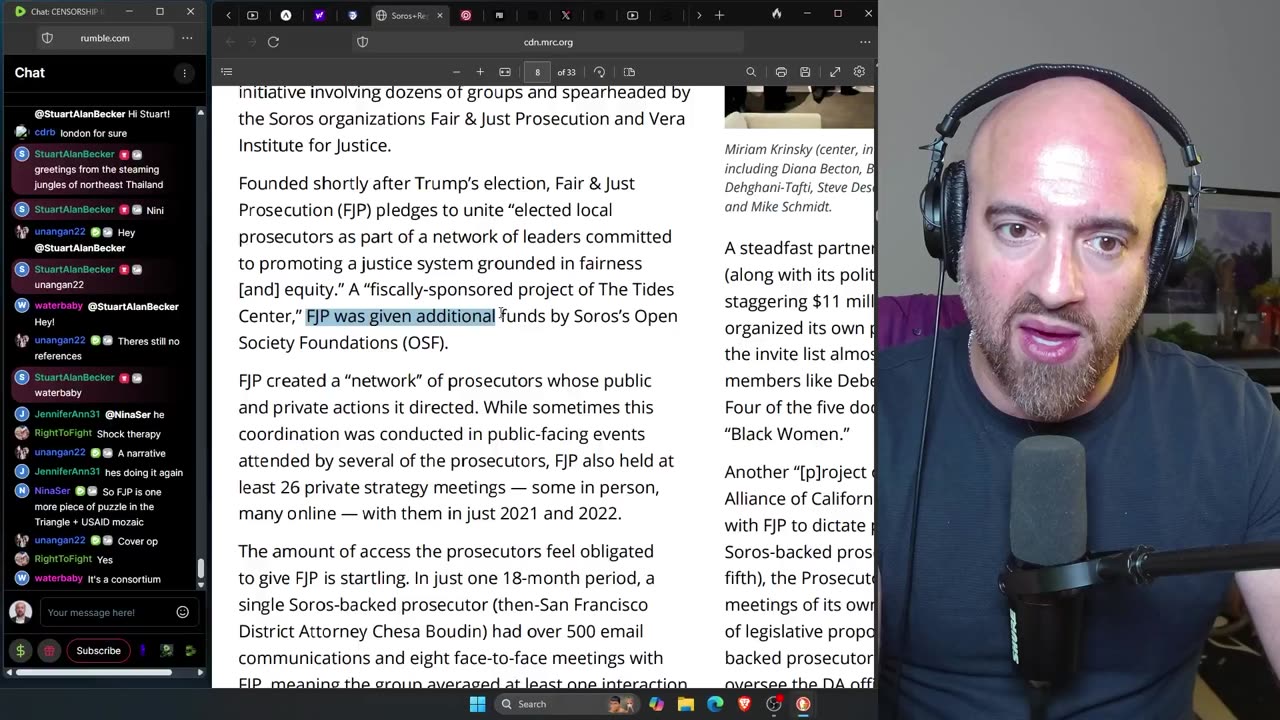Open a new browser tab
The height and width of the screenshot is (720, 1280).
pyautogui.click(x=719, y=15)
